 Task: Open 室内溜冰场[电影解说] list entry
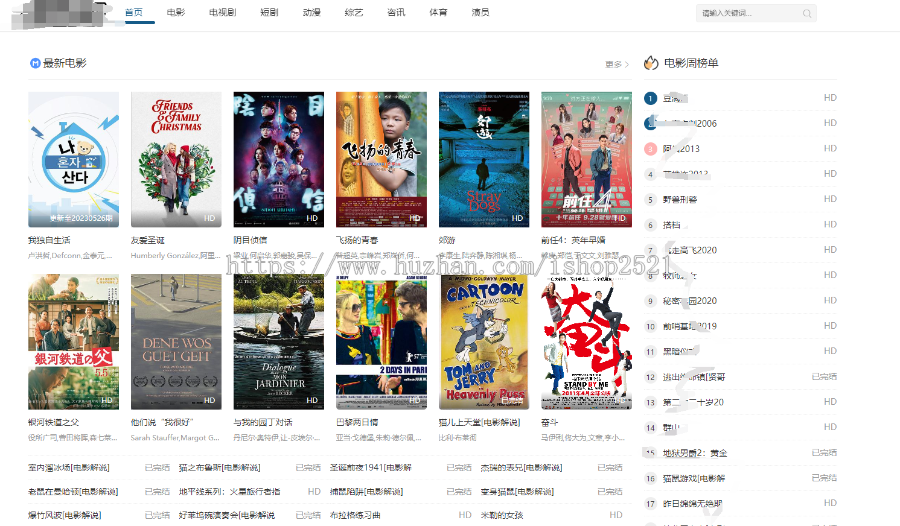69,467
